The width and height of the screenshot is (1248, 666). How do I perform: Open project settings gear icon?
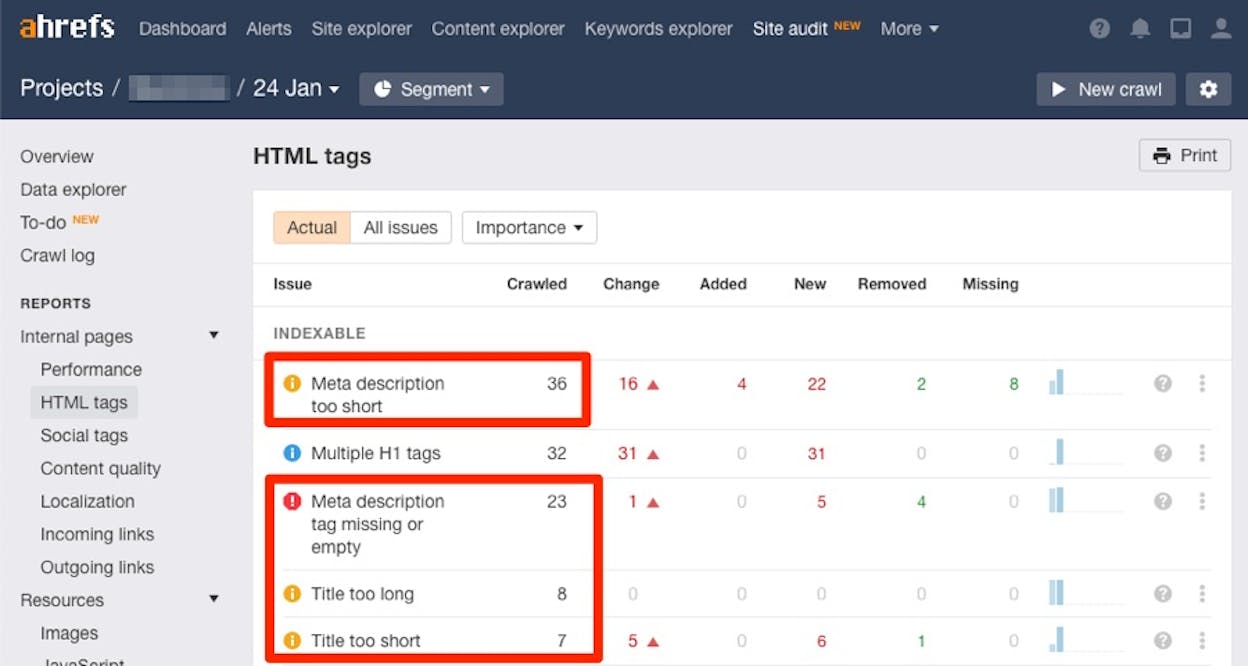pyautogui.click(x=1208, y=89)
